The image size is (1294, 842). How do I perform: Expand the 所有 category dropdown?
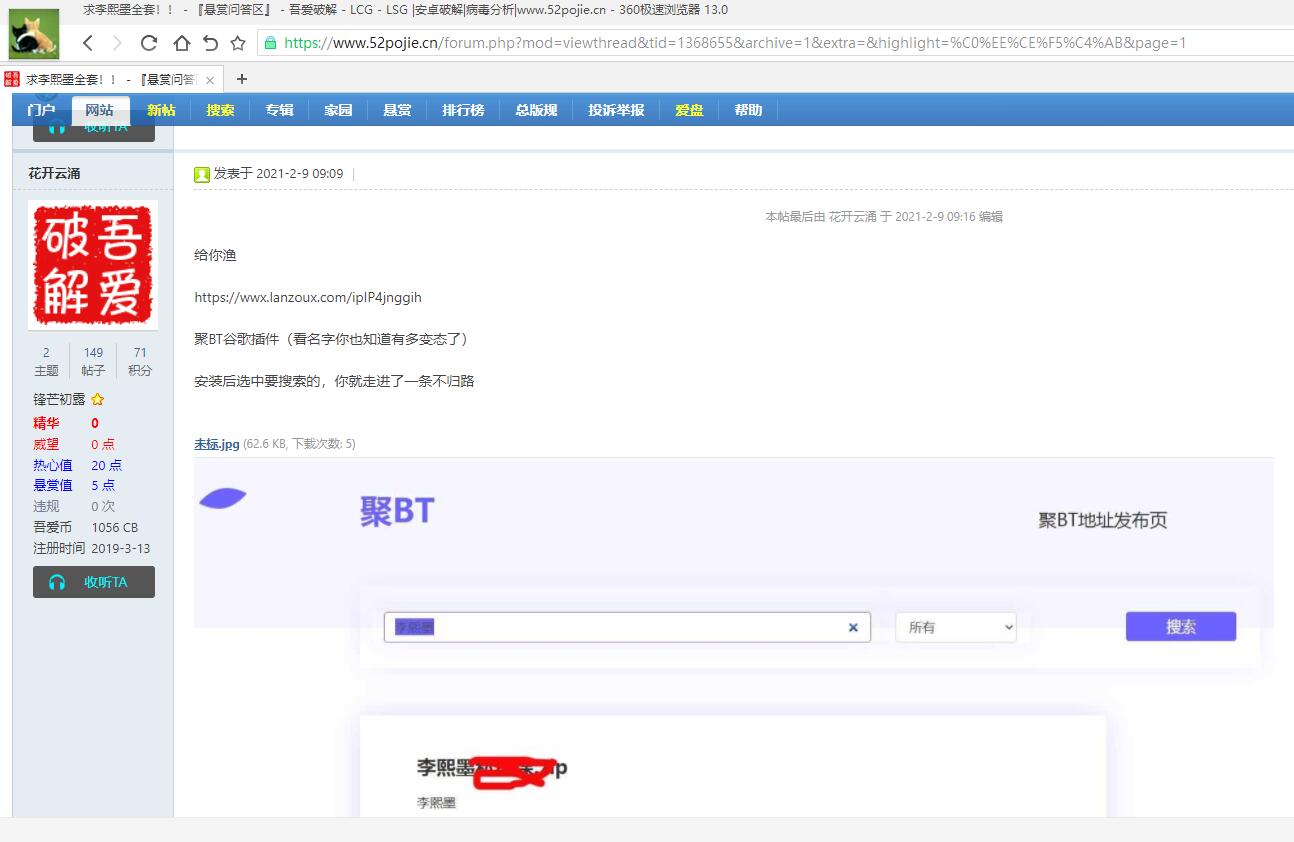(x=955, y=627)
